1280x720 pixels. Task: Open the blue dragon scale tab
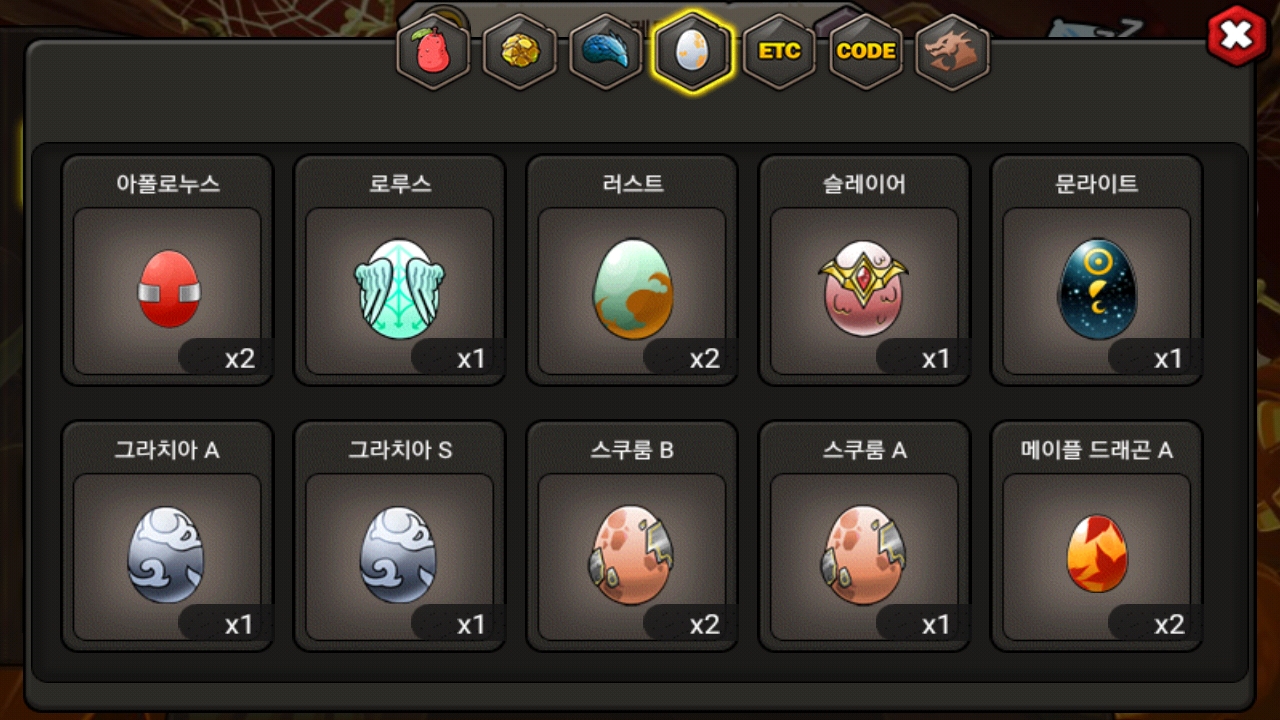pyautogui.click(x=606, y=51)
